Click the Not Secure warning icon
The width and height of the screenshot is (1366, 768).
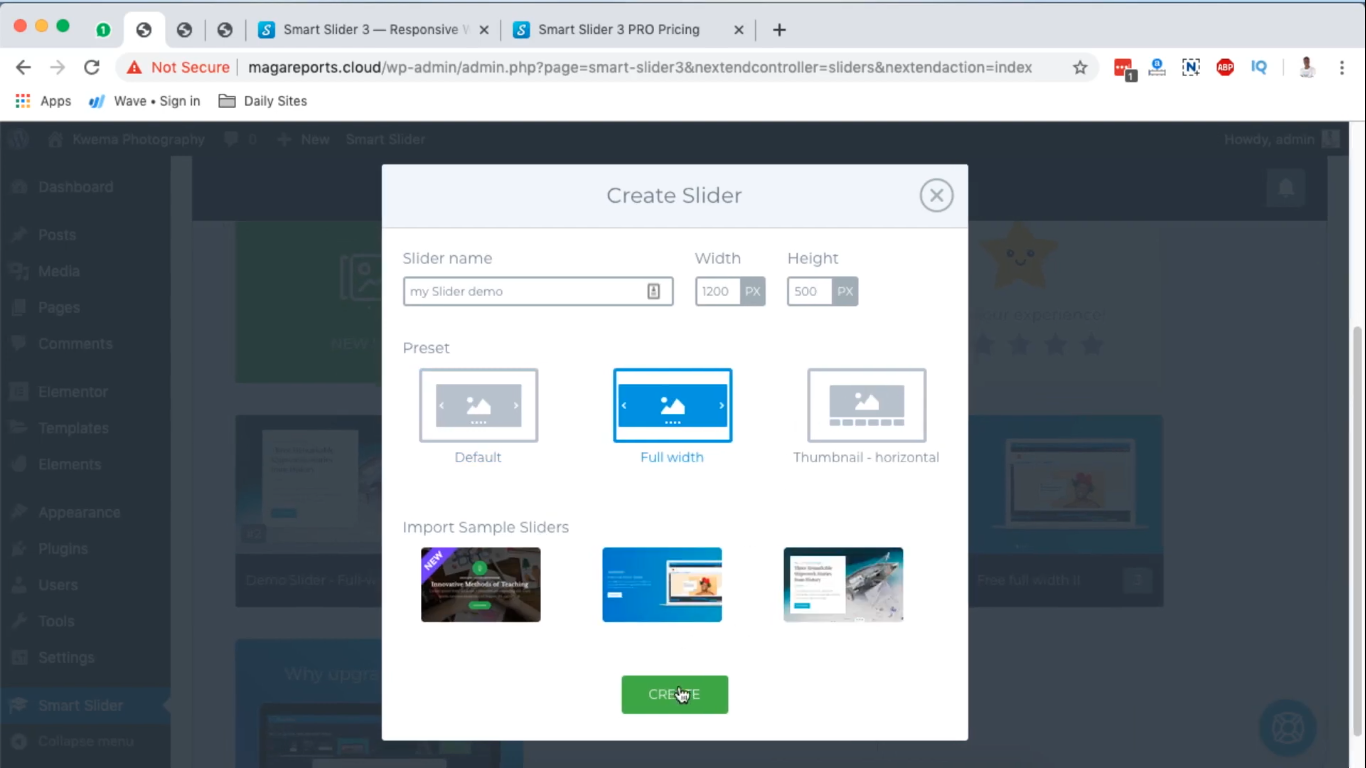[134, 67]
